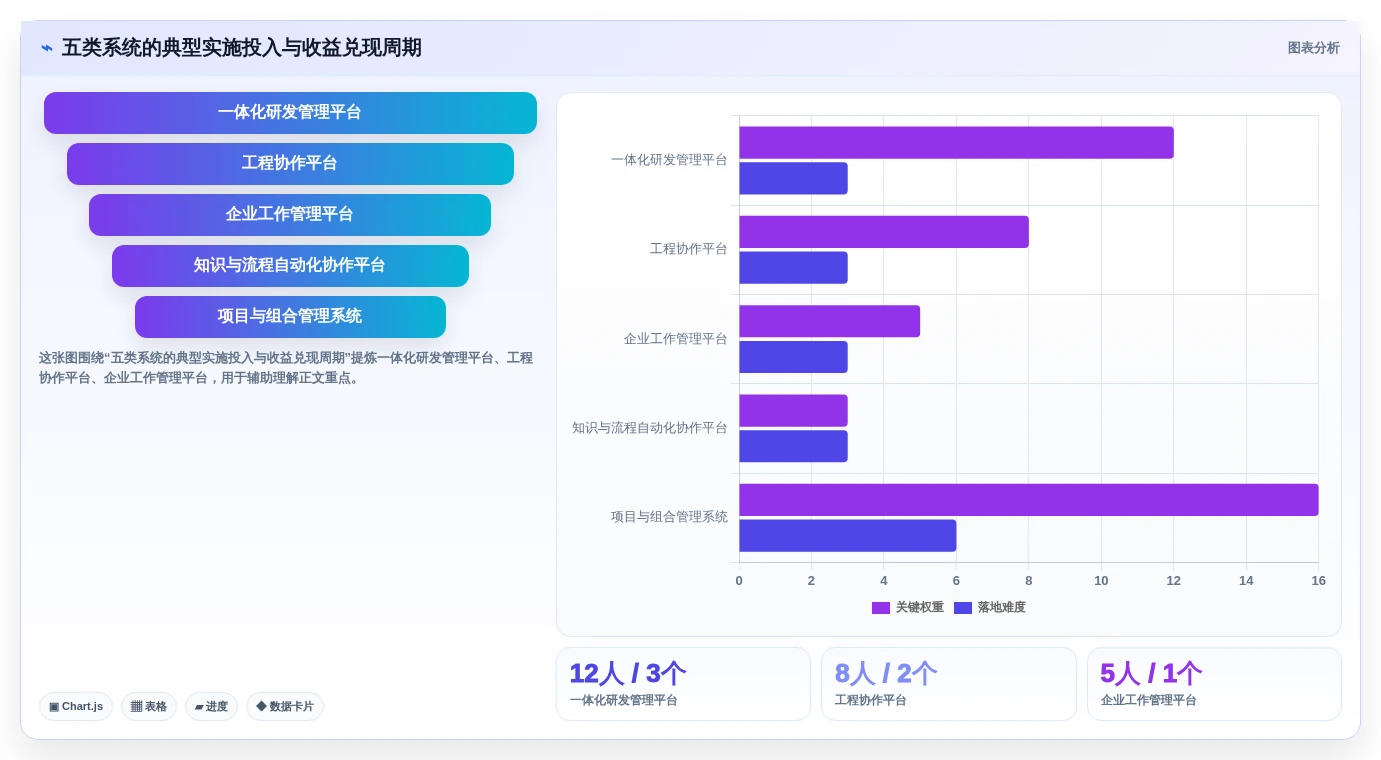Click the blue 企业工作管理平台 chart bar
1381x760 pixels.
tap(793, 357)
